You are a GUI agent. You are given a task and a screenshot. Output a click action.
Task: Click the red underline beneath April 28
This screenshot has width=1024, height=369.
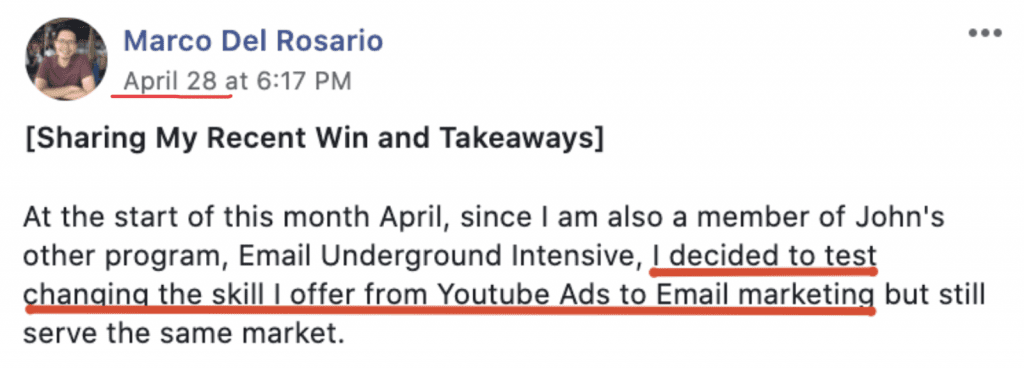point(171,96)
